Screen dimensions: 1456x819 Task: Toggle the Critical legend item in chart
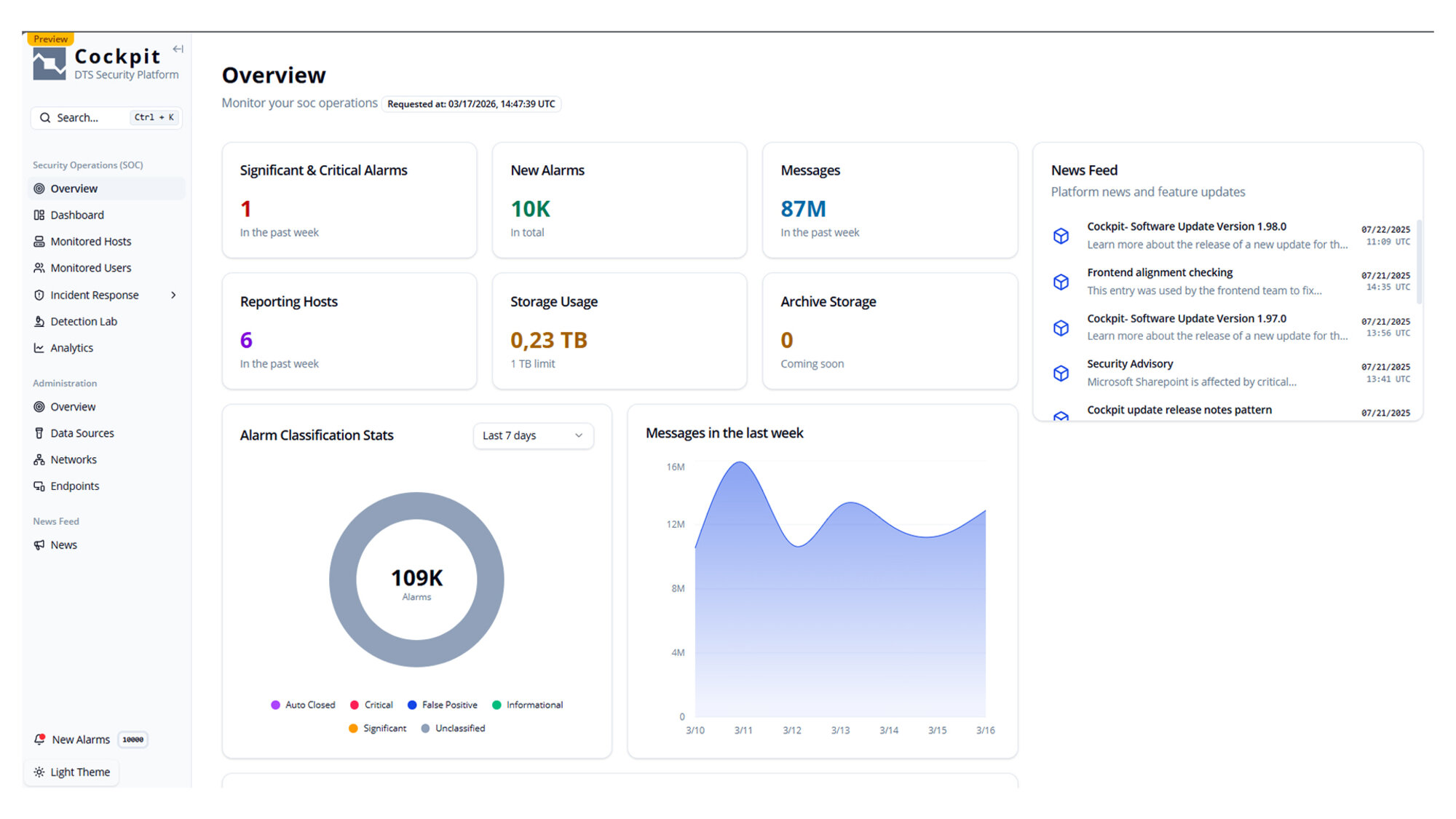coord(371,705)
